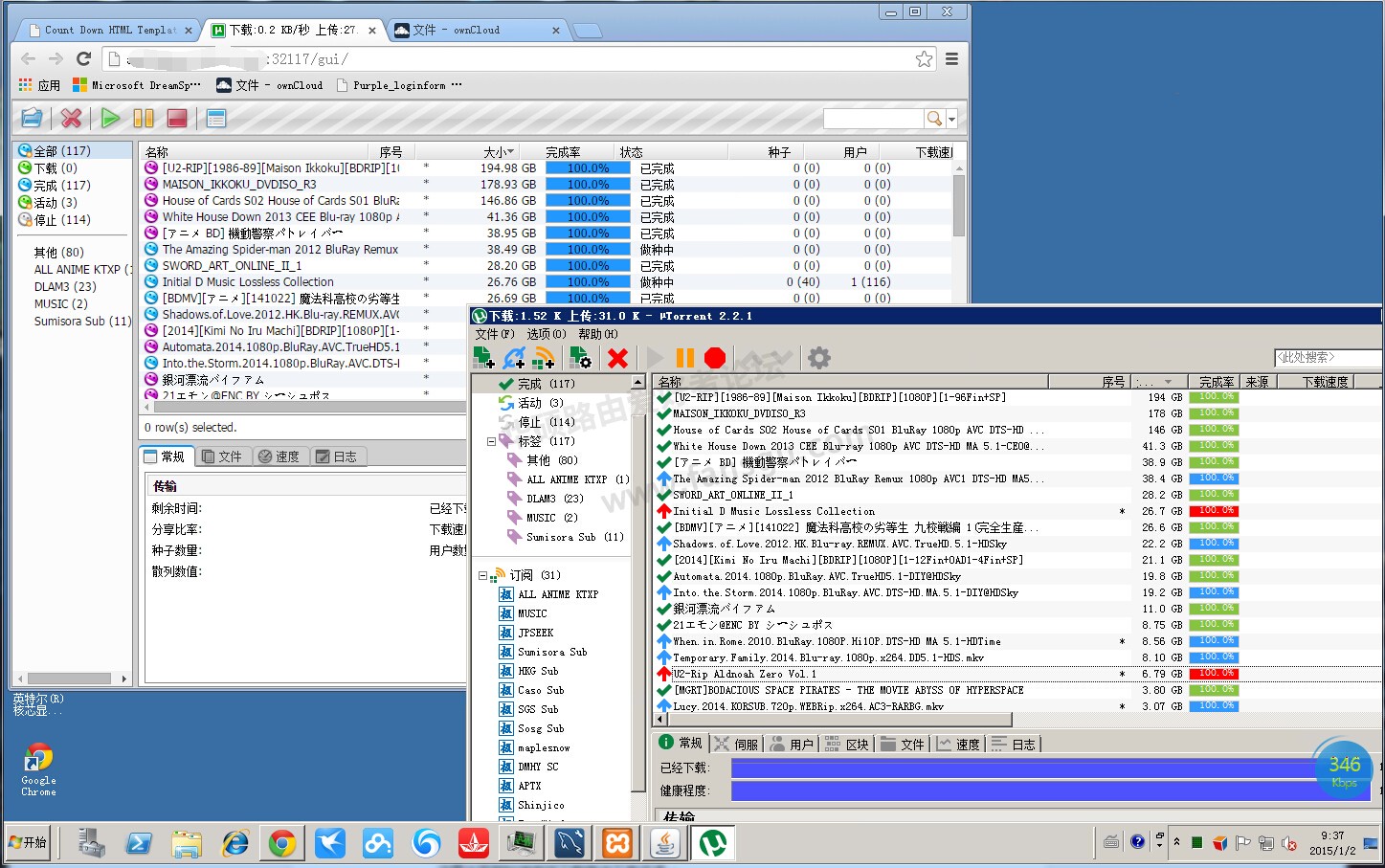Click add torrent icon in µTorrent window
This screenshot has width=1385, height=868.
point(484,358)
